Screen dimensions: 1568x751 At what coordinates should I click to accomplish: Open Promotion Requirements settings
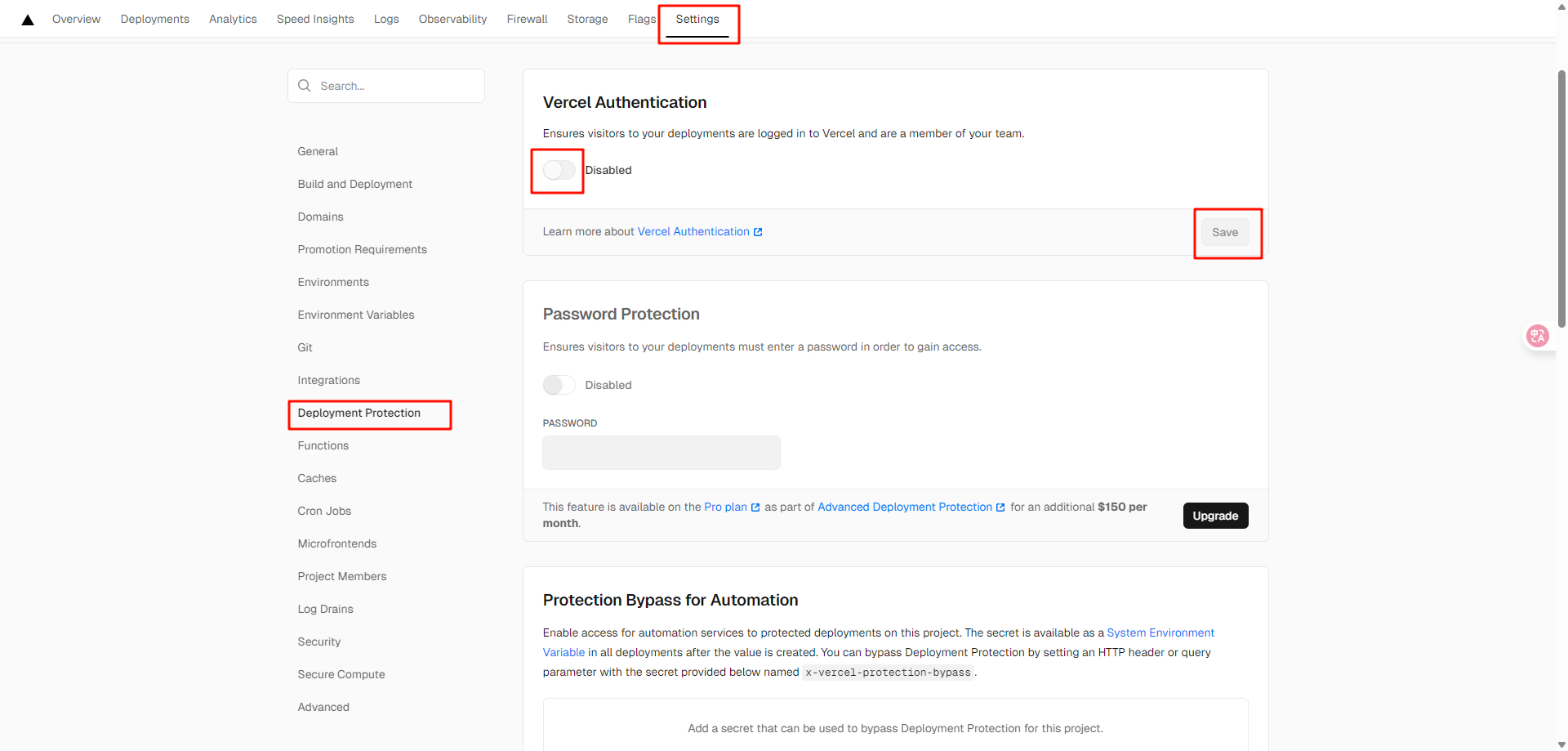coord(362,249)
